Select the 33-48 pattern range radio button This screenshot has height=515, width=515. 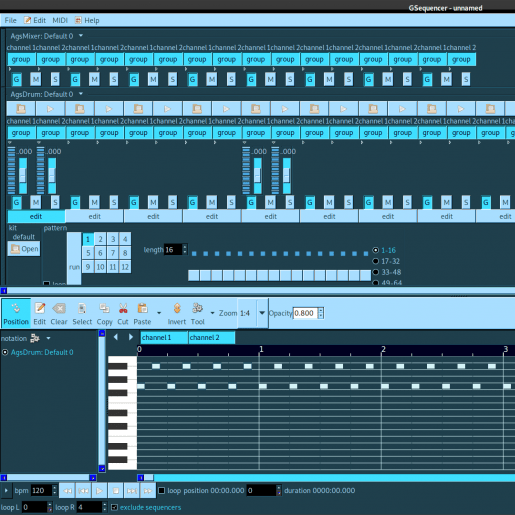(x=376, y=272)
